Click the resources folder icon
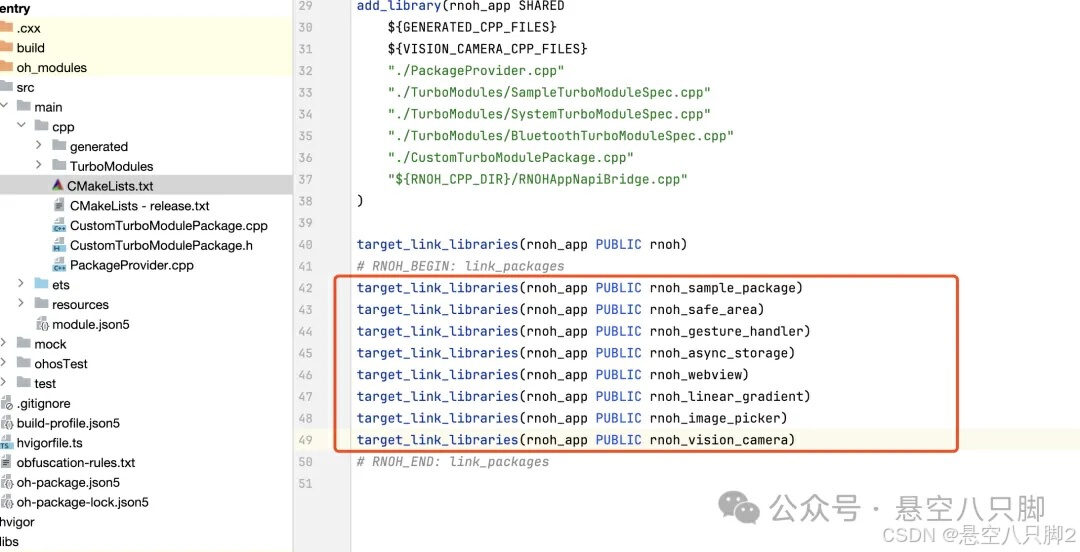The height and width of the screenshot is (552, 1080). pyautogui.click(x=41, y=304)
